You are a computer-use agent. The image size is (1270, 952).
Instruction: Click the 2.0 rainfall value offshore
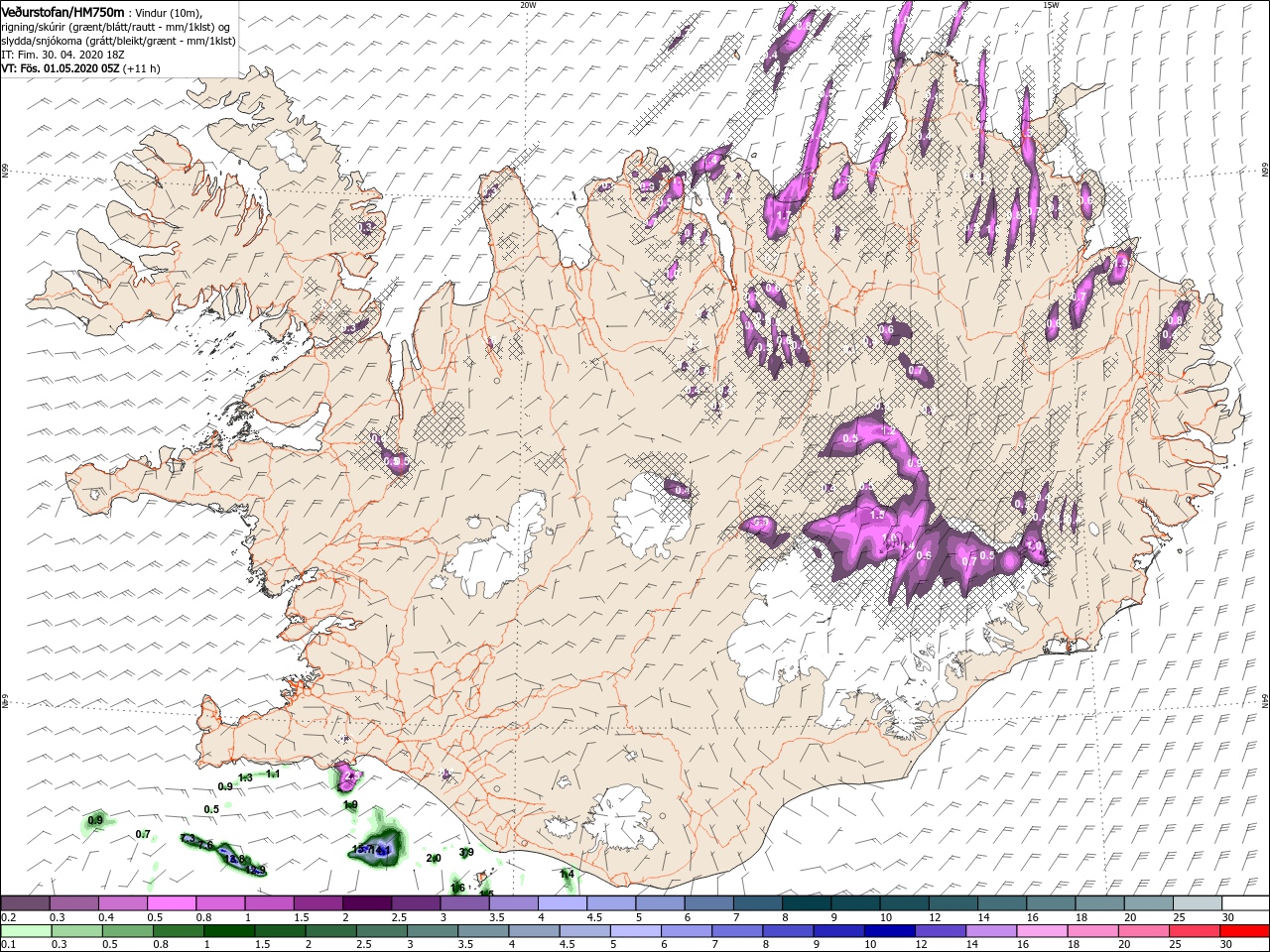[434, 858]
